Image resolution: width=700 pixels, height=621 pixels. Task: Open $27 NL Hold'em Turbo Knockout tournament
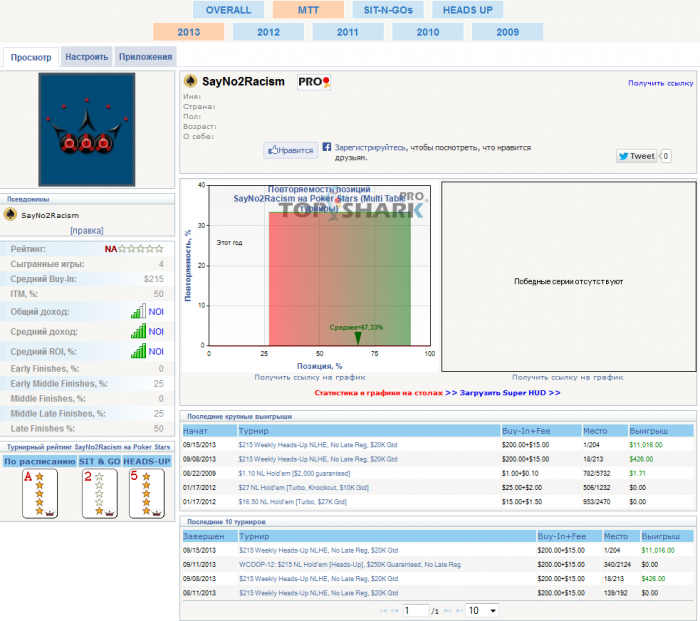coord(304,488)
